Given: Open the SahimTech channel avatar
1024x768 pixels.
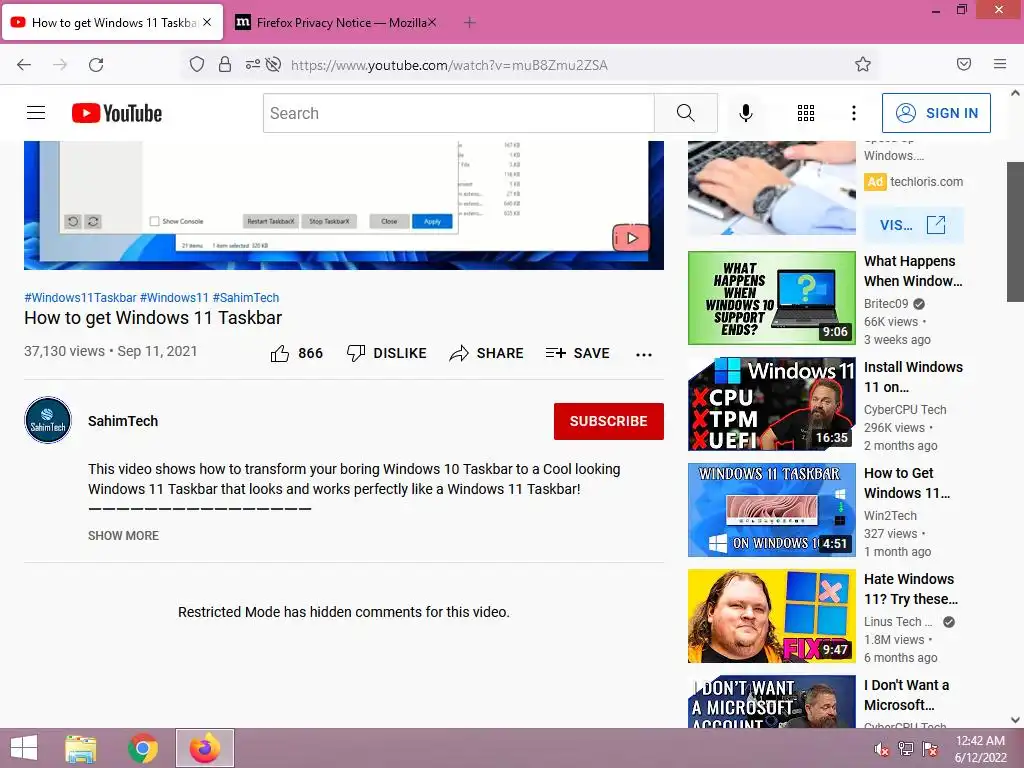Looking at the screenshot, I should pos(48,421).
